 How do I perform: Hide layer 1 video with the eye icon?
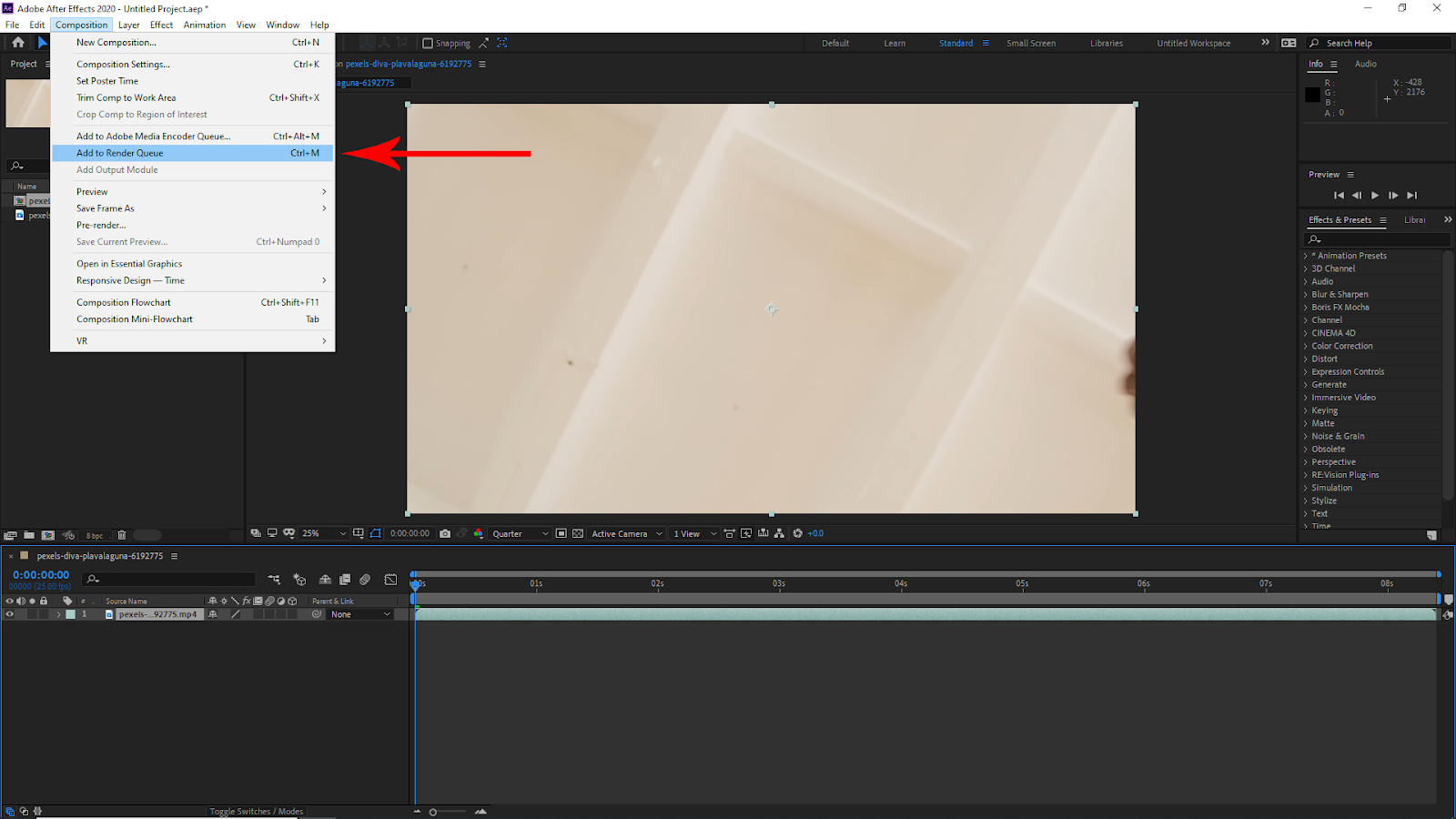pos(10,614)
